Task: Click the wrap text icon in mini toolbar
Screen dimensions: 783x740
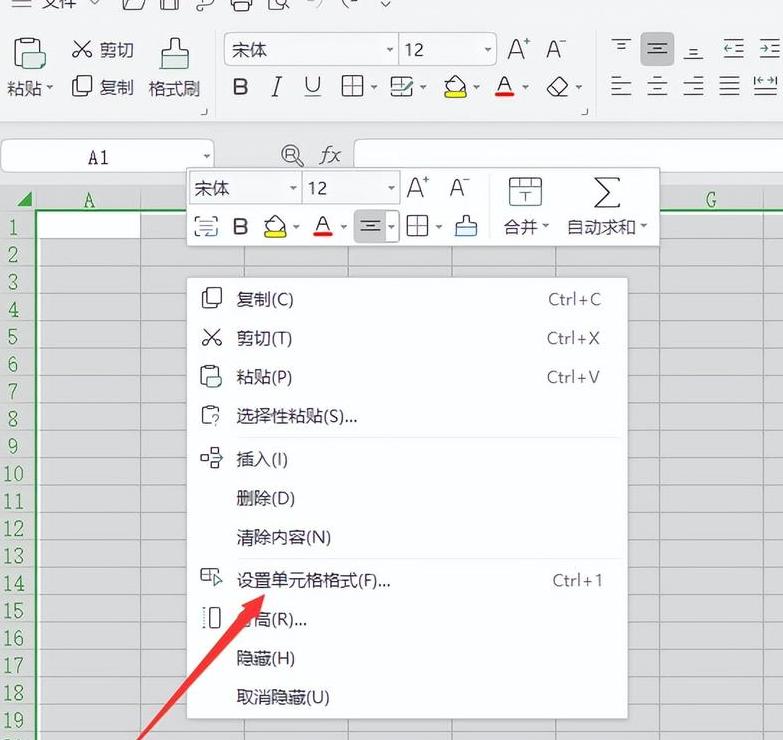Action: point(206,227)
